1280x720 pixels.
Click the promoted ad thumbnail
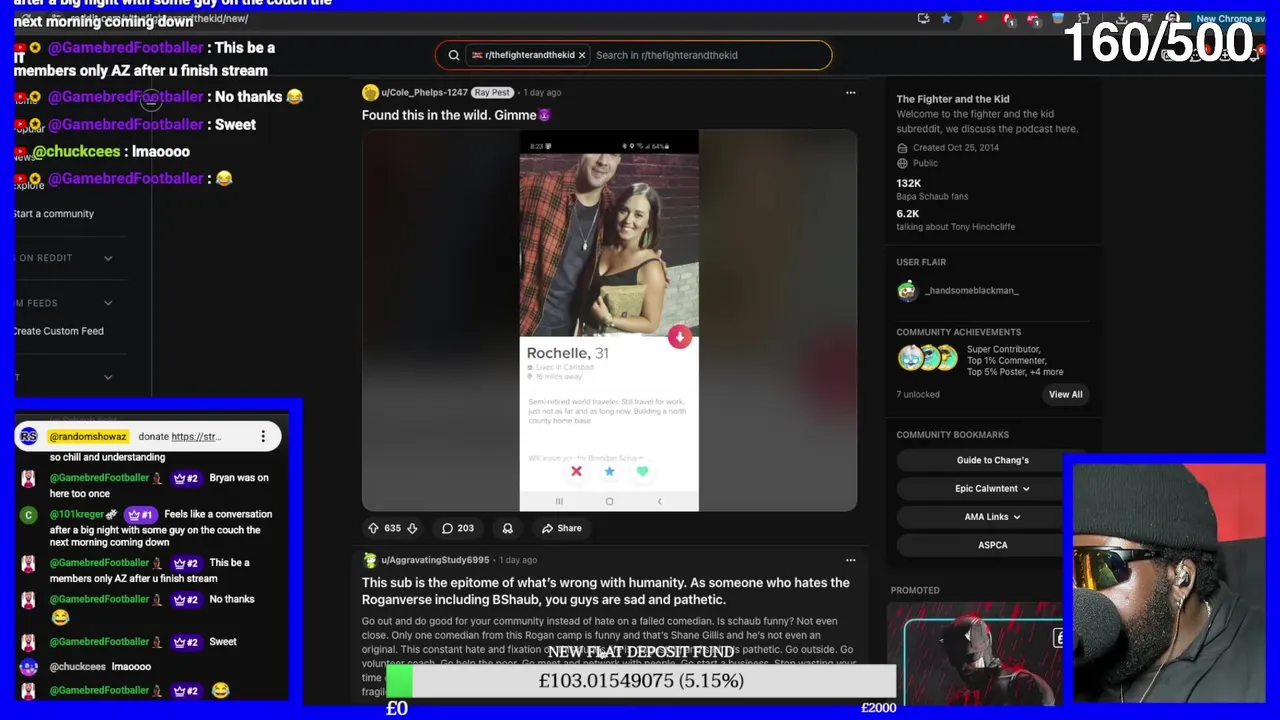[975, 653]
